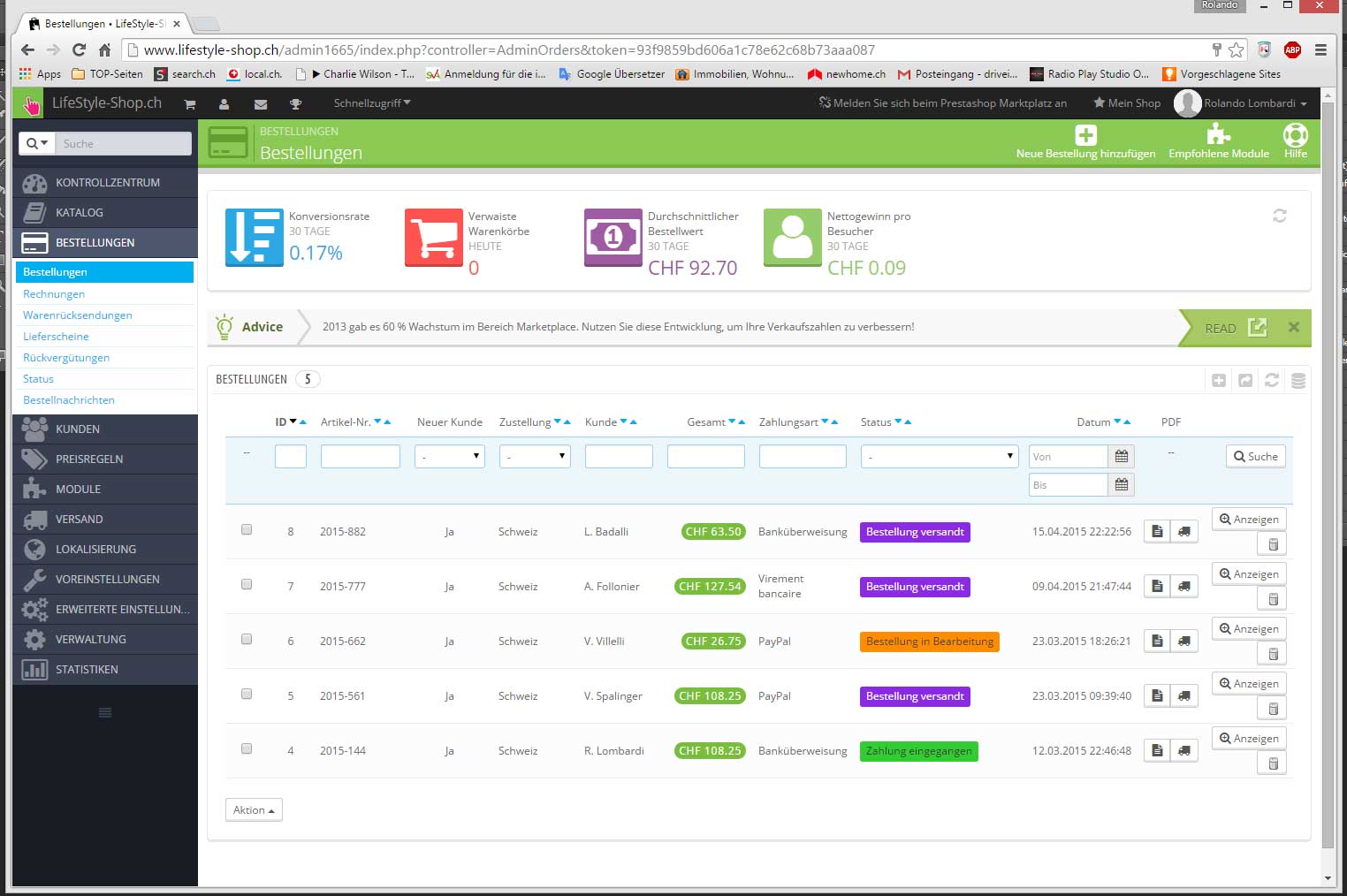Click the trash button for order 2015-882
The image size is (1347, 896).
click(1273, 544)
